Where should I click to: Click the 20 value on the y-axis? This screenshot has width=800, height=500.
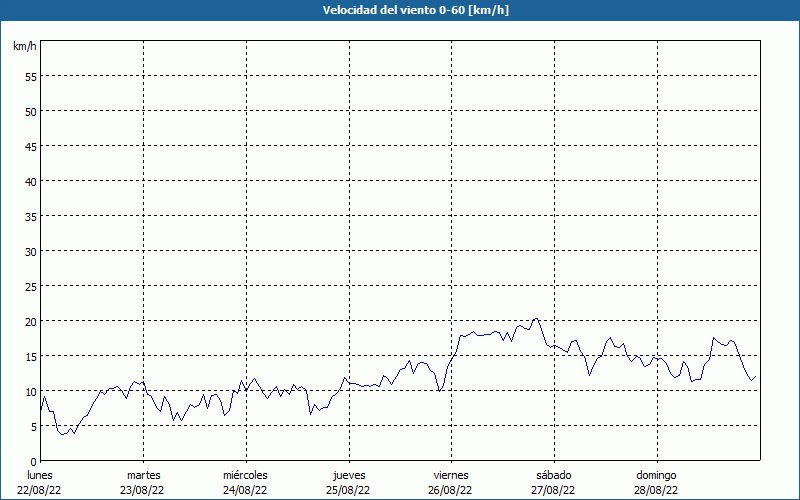pyautogui.click(x=31, y=321)
